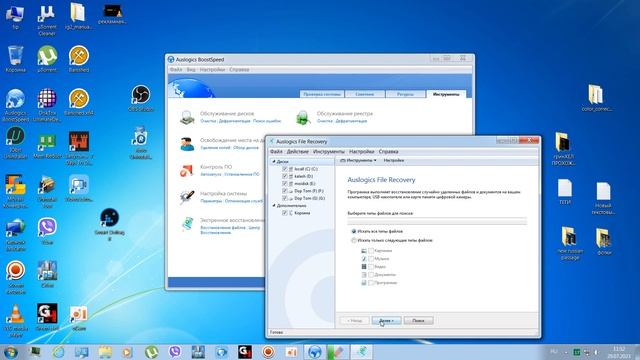This screenshot has height=360, width=640.
Task: Uncheck the local (C:) disk checkbox
Action: pyautogui.click(x=284, y=169)
